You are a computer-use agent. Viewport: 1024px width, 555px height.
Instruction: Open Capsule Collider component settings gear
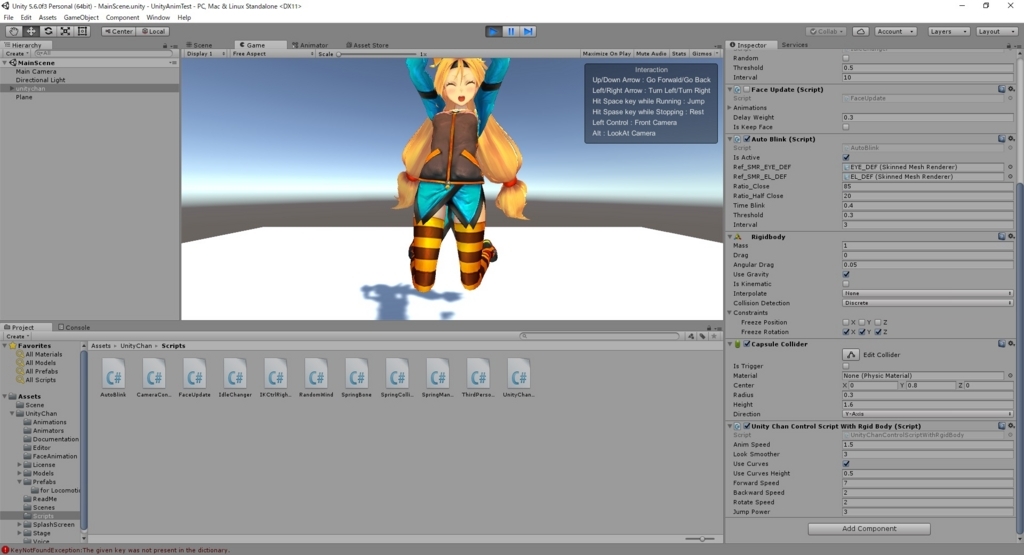(1011, 344)
